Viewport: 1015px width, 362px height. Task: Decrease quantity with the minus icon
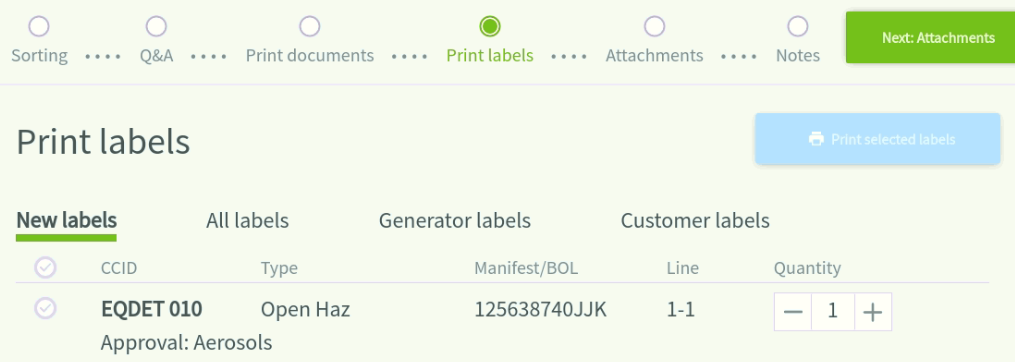pyautogui.click(x=792, y=312)
